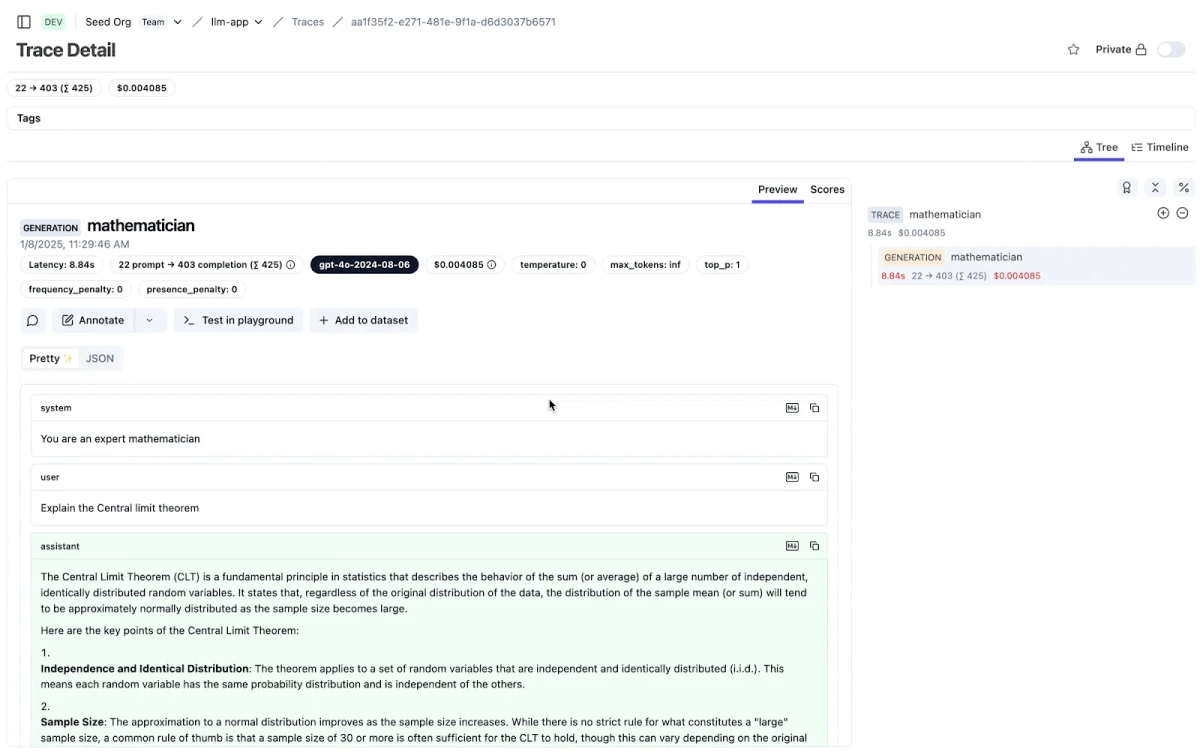Click the Test in playground button
The width and height of the screenshot is (1200, 752).
coord(238,320)
